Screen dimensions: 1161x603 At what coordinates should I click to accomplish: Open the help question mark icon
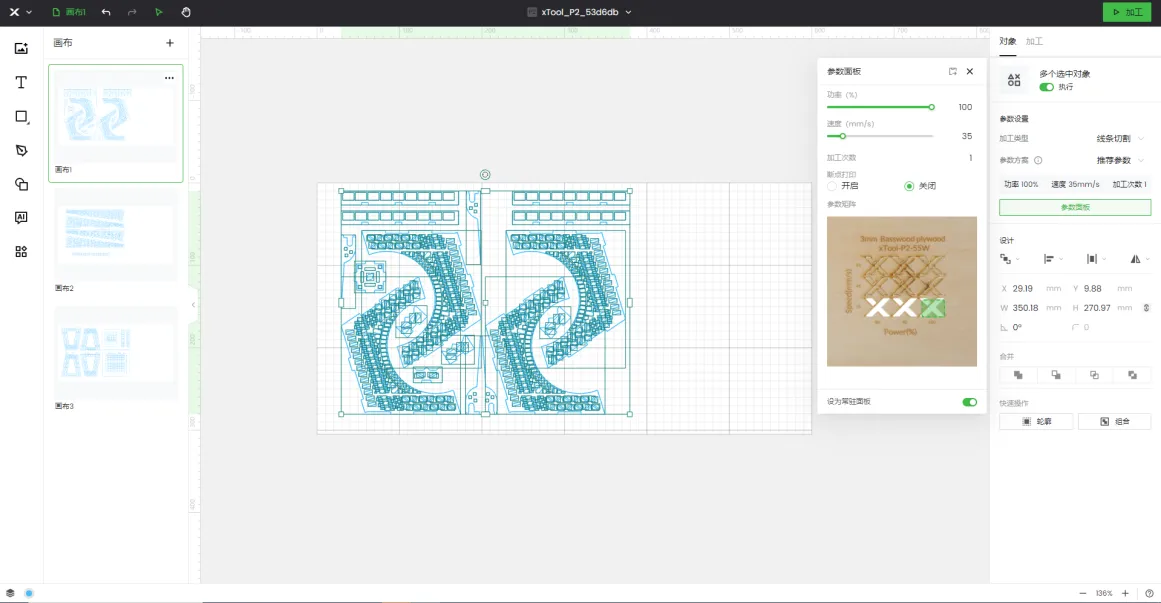pyautogui.click(x=1149, y=593)
